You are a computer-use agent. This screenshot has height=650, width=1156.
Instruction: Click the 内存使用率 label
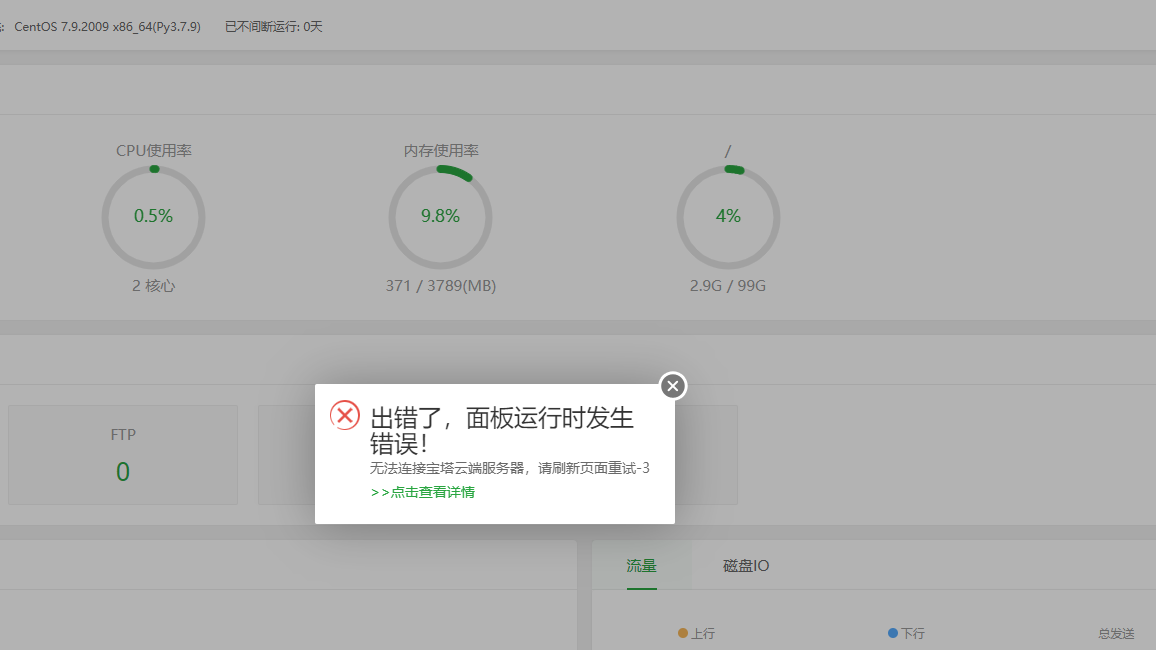441,150
